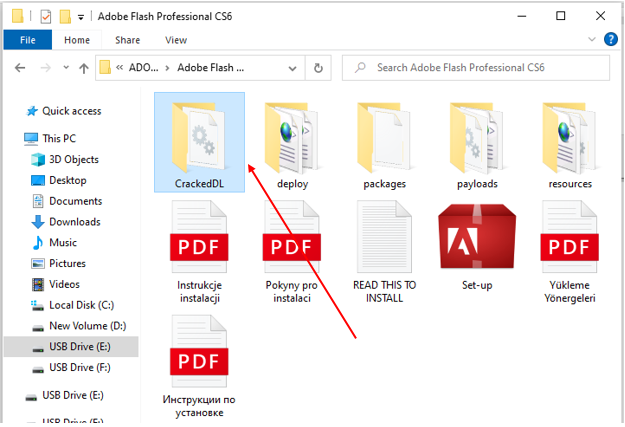Click the New folder quick access toolbar icon

point(65,16)
